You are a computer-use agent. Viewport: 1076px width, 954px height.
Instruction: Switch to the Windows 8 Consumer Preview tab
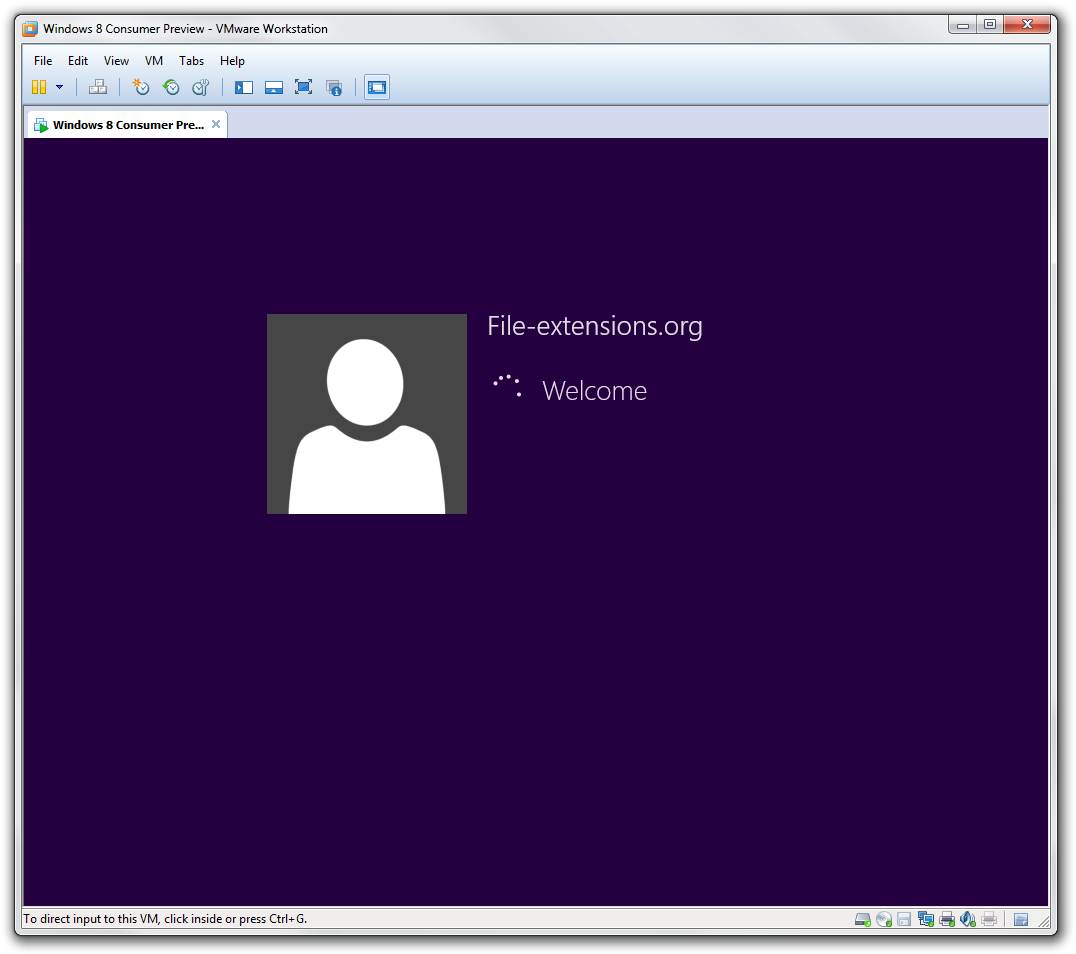pyautogui.click(x=120, y=124)
